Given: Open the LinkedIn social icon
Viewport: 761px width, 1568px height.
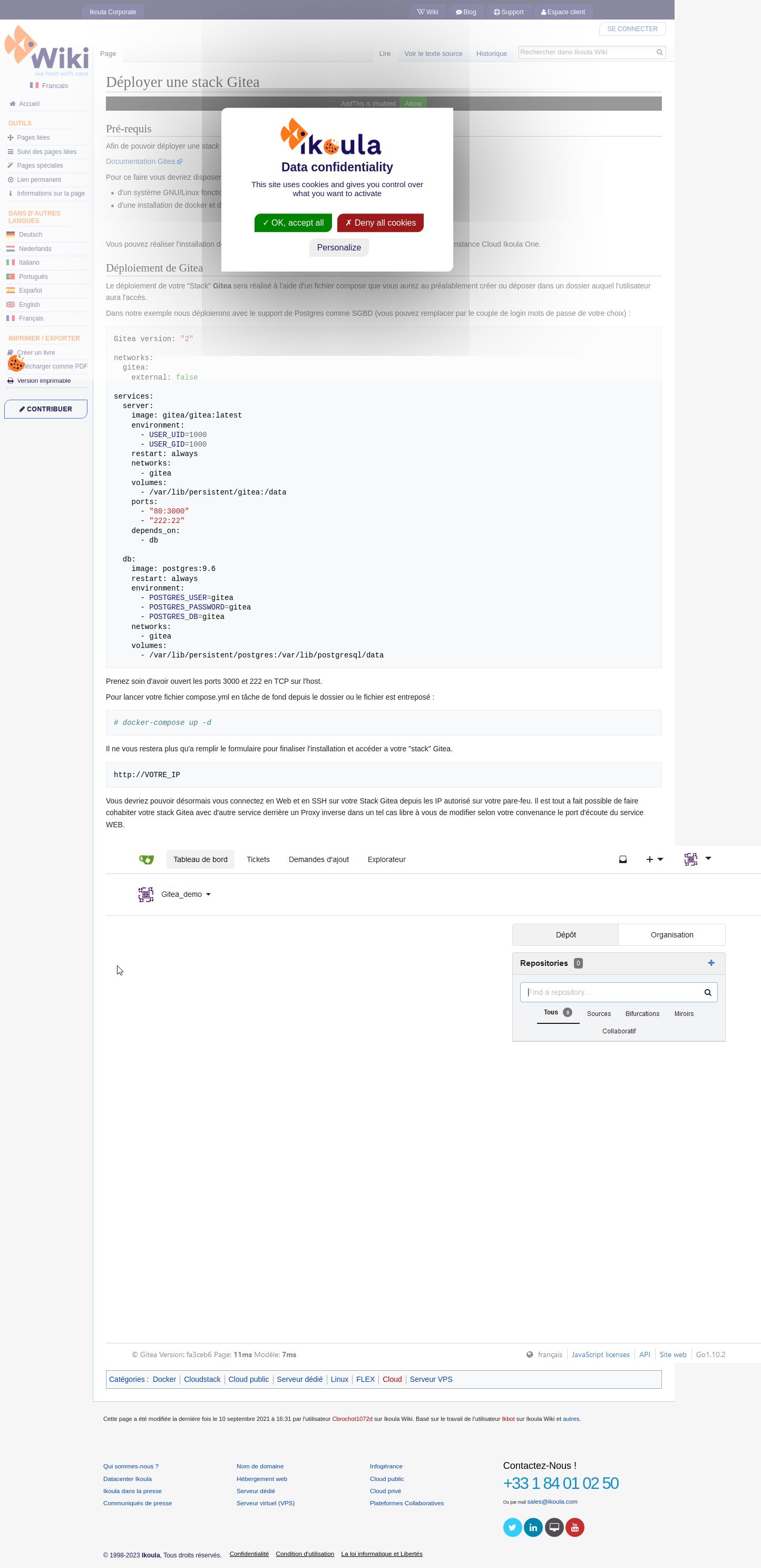Looking at the screenshot, I should click(x=533, y=1526).
